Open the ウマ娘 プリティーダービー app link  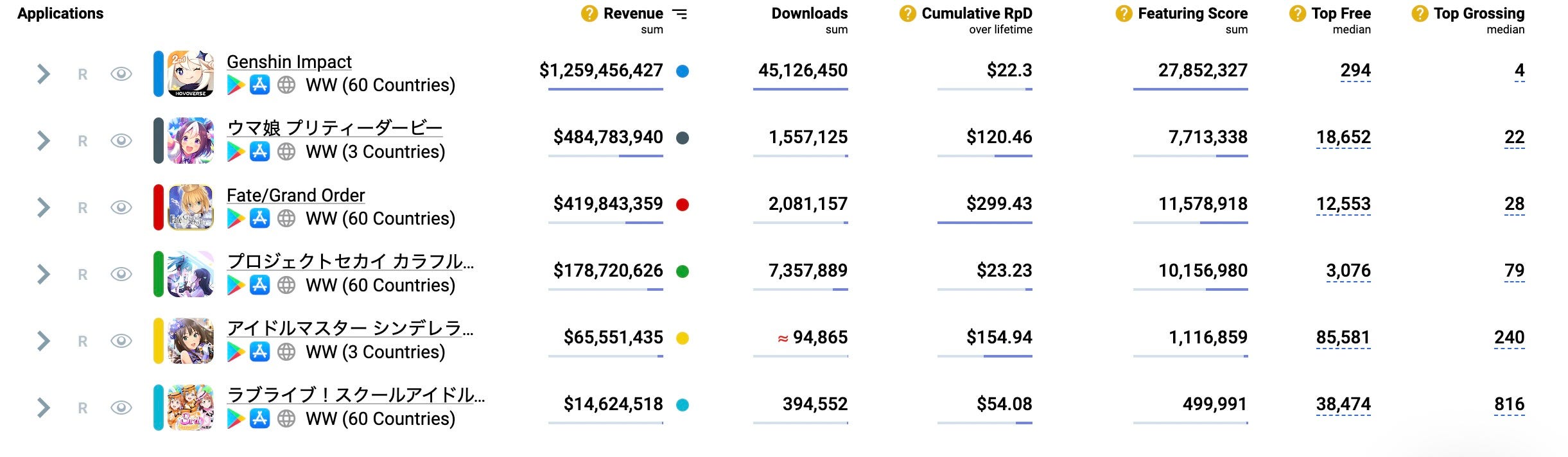click(x=335, y=128)
